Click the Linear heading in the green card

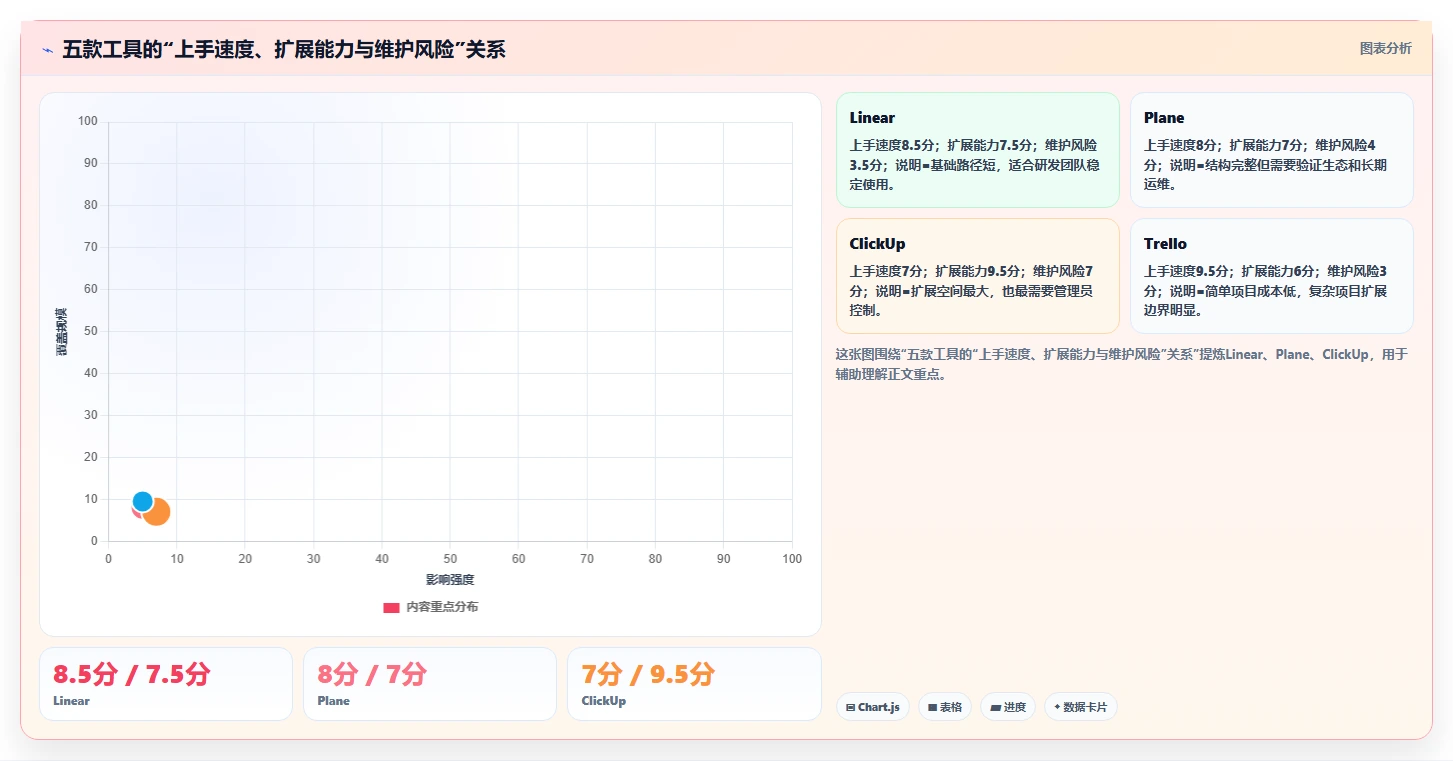coord(872,117)
